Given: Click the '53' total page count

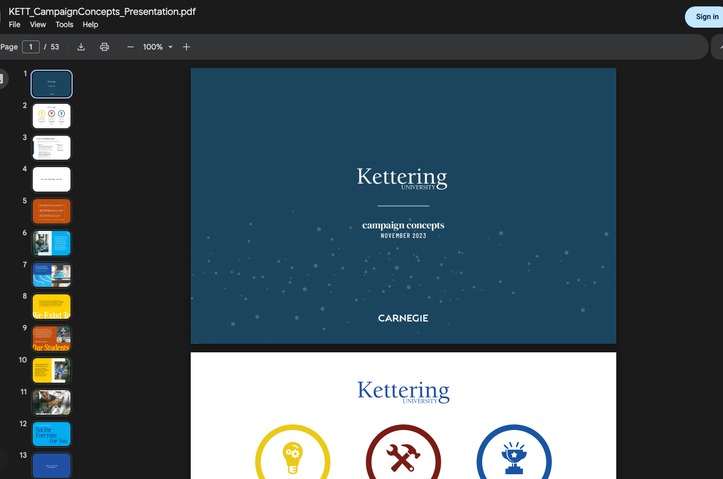Looking at the screenshot, I should [55, 47].
